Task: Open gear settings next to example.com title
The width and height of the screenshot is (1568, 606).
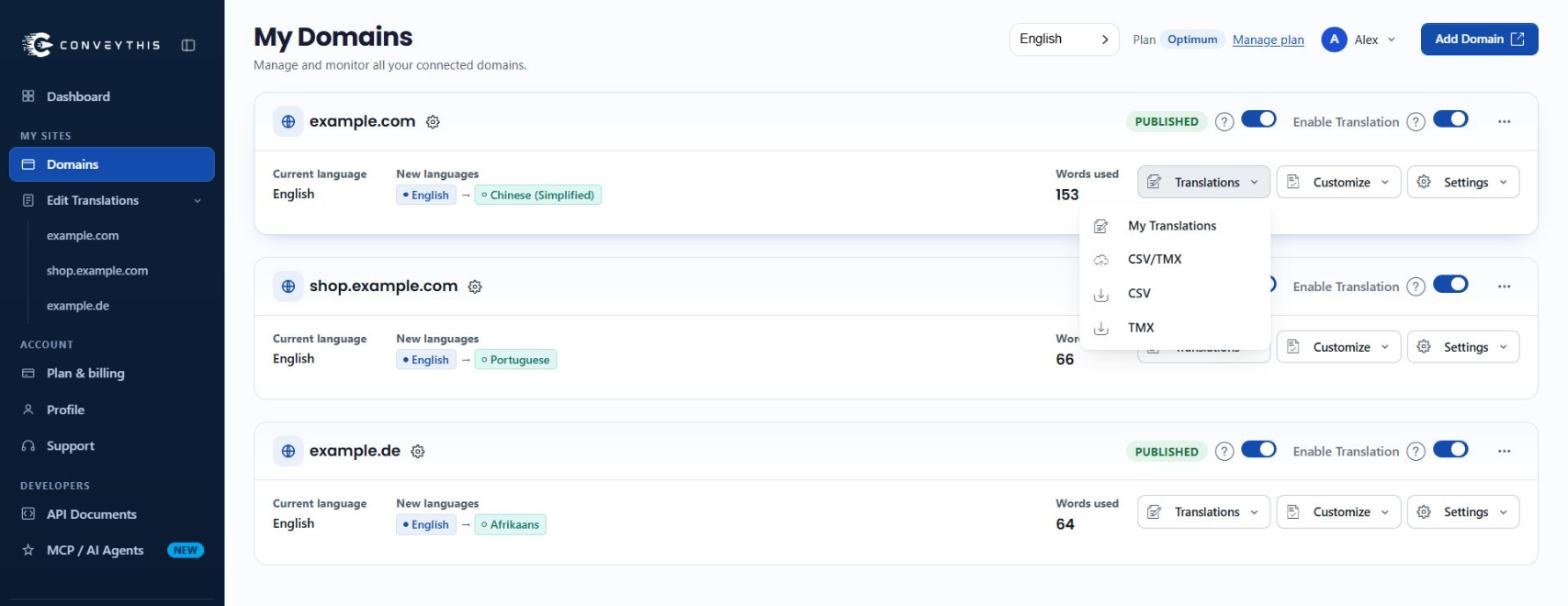Action: coord(433,122)
